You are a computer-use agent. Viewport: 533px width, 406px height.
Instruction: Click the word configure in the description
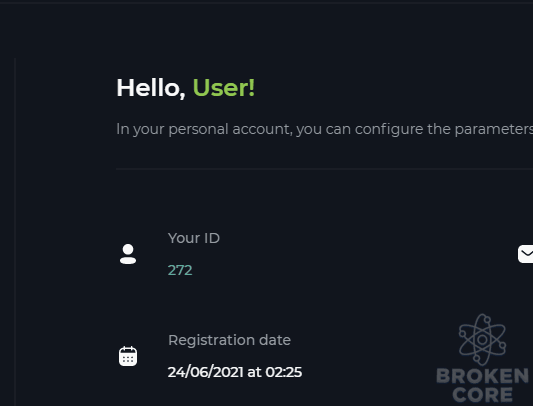pos(389,129)
